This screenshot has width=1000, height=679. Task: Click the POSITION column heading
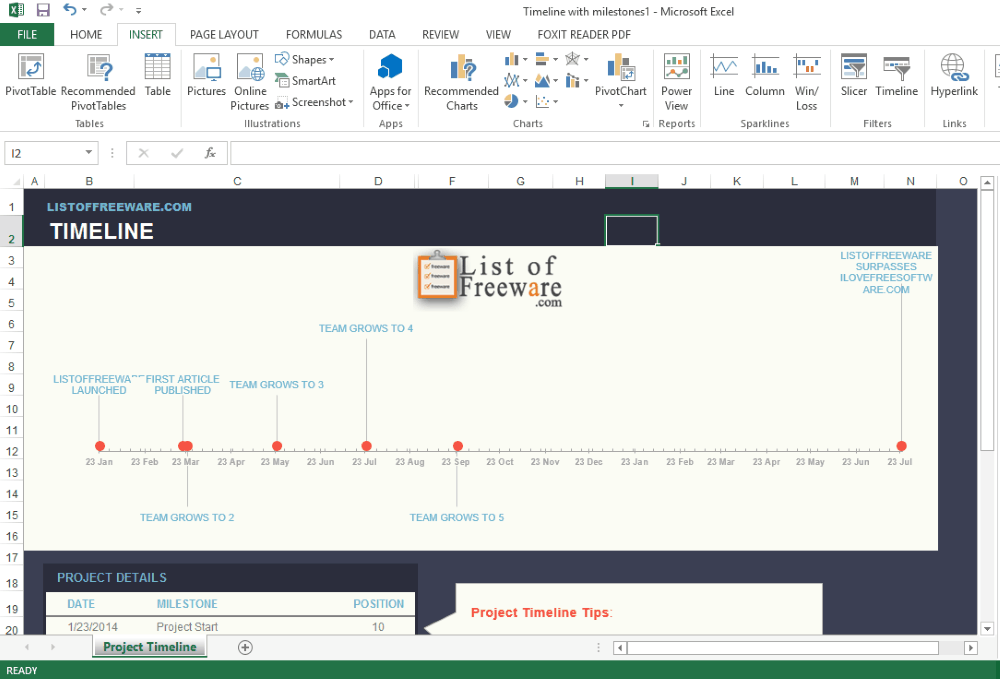(379, 604)
